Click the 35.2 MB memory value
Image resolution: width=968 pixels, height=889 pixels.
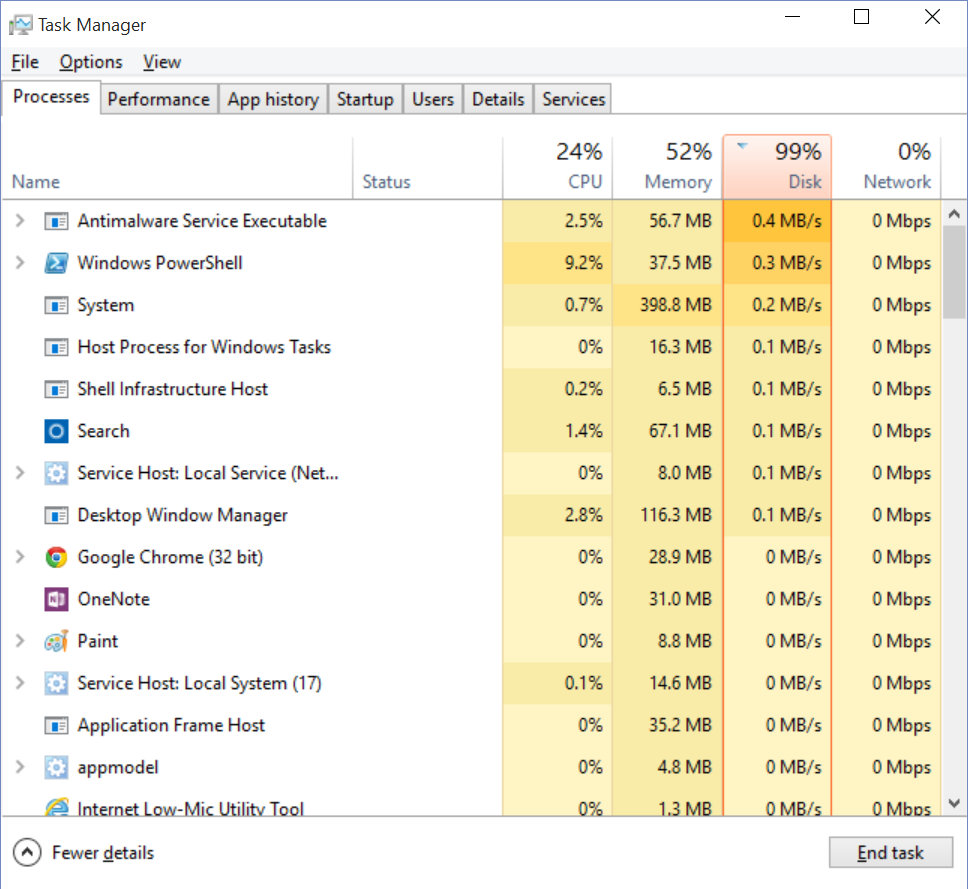(x=680, y=725)
